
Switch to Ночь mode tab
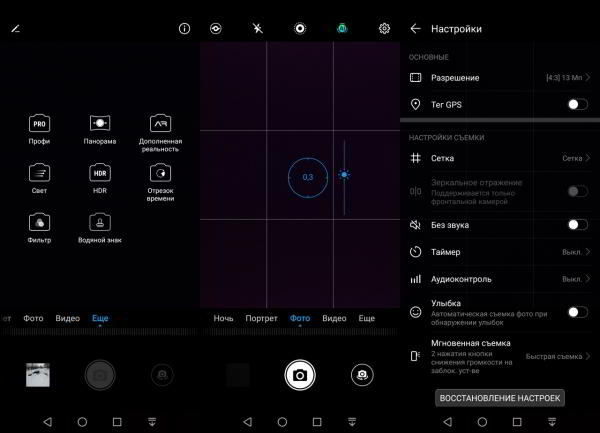coord(223,318)
